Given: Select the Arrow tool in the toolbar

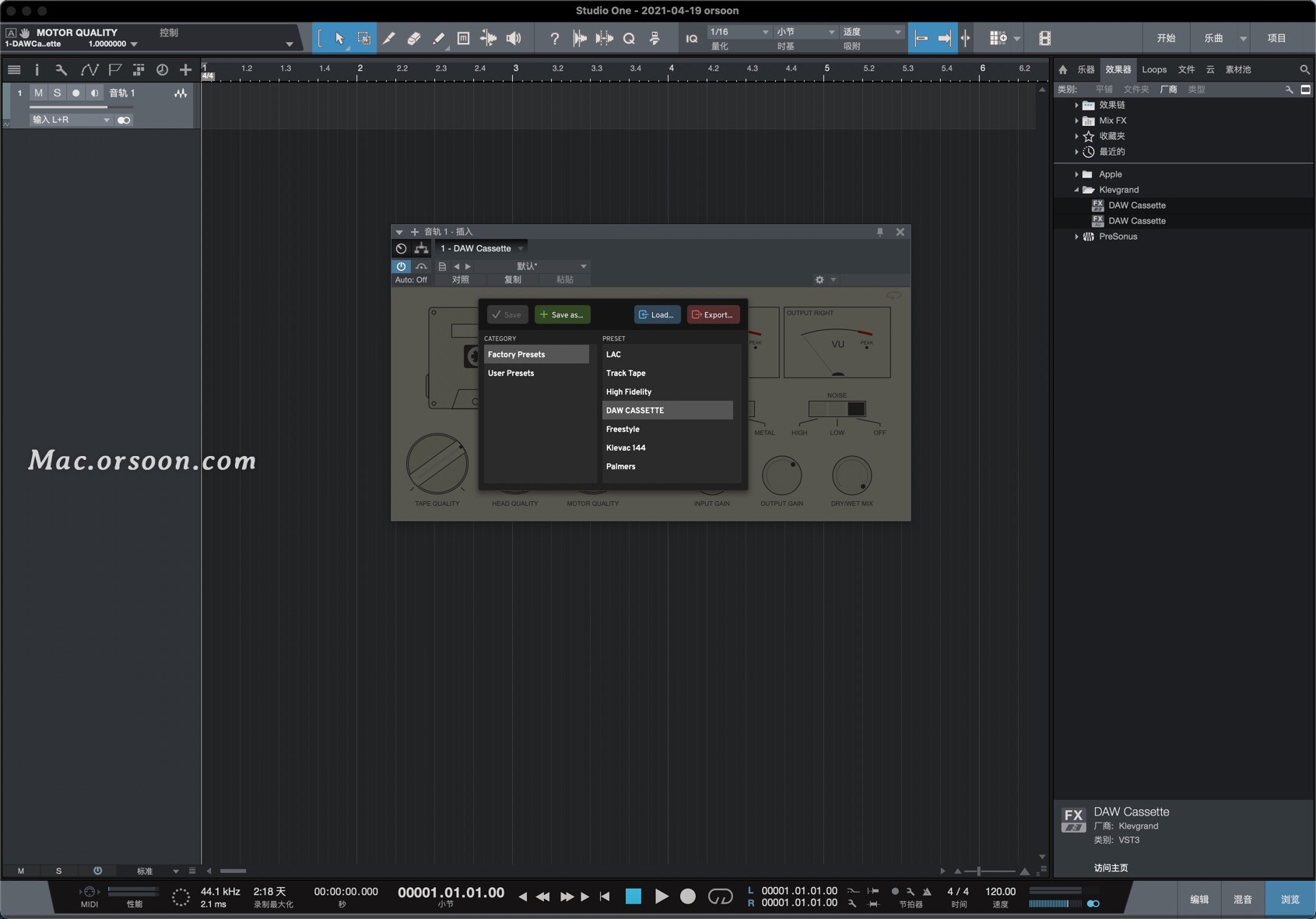Looking at the screenshot, I should 339,37.
